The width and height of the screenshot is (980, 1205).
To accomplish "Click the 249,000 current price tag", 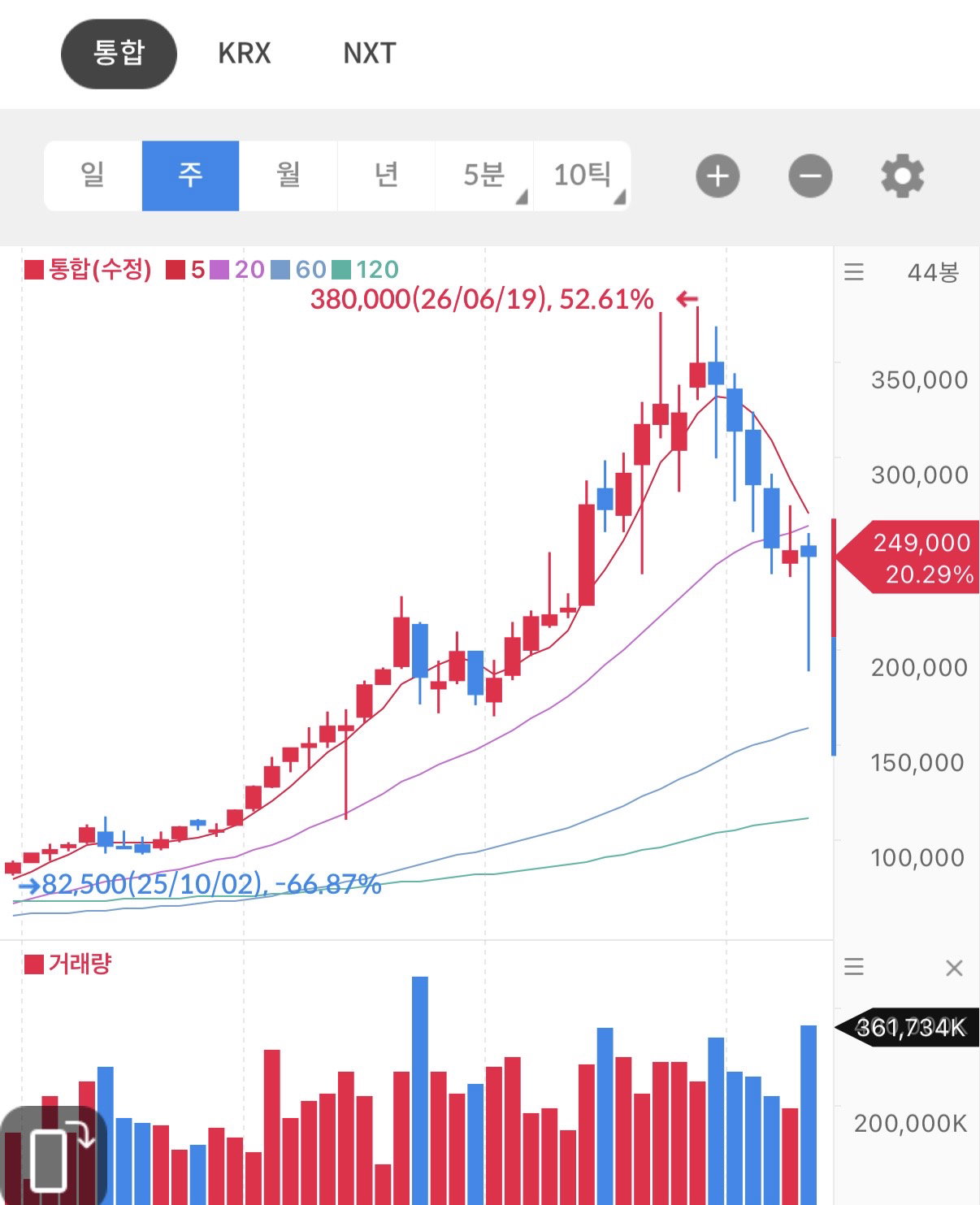I will click(x=908, y=557).
